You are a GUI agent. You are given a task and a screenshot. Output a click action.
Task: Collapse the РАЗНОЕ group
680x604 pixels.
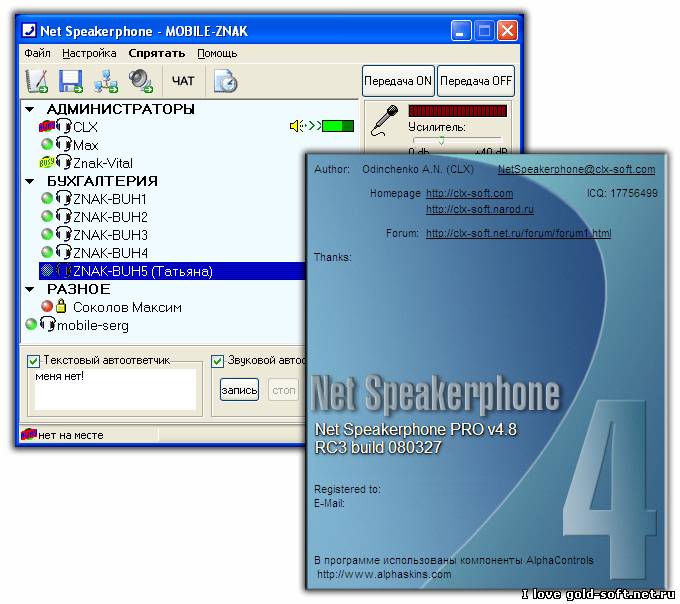30,289
